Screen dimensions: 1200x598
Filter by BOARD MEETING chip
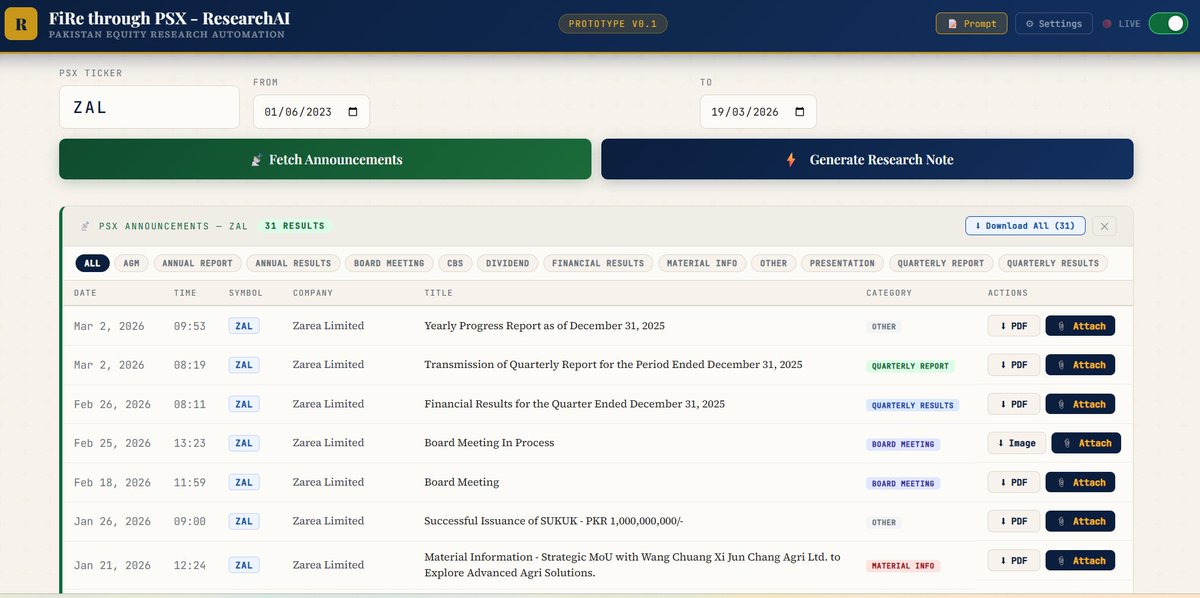(x=389, y=263)
